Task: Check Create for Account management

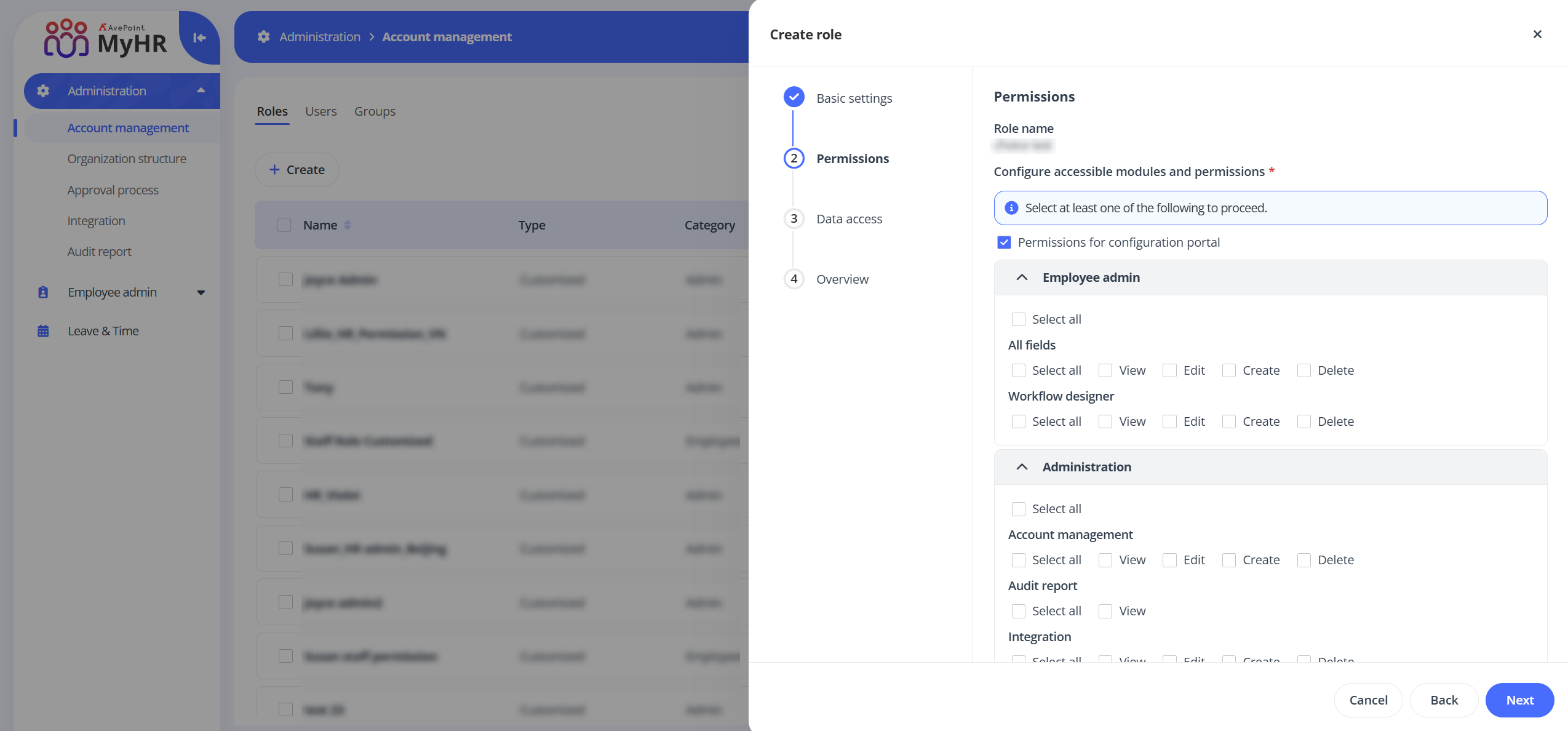Action: pos(1229,560)
